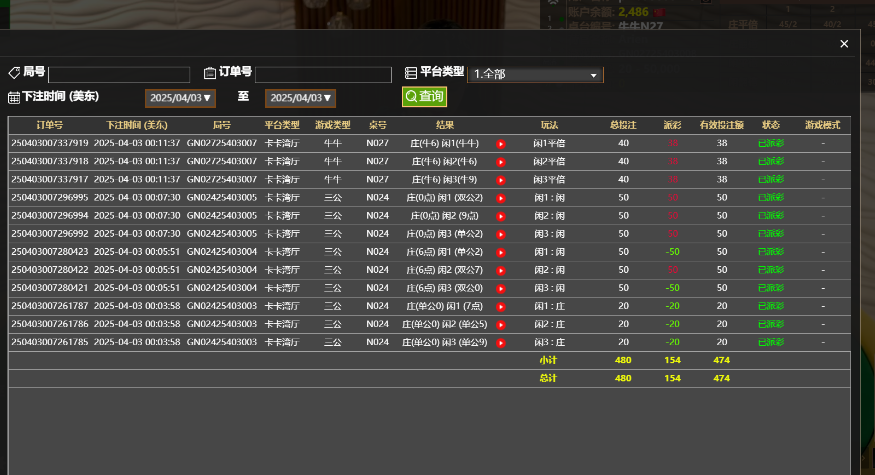The height and width of the screenshot is (475, 875).
Task: Click into the 局号 input field
Action: [x=119, y=75]
